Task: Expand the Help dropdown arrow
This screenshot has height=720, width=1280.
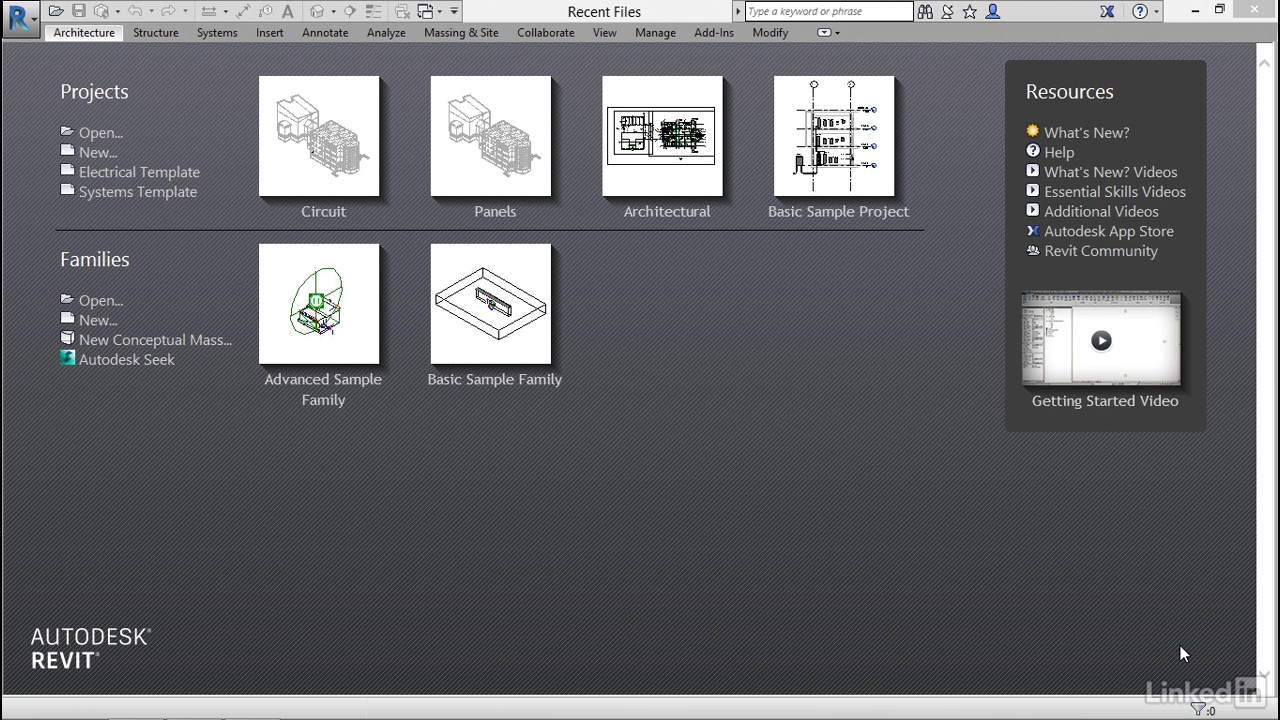Action: (1157, 12)
